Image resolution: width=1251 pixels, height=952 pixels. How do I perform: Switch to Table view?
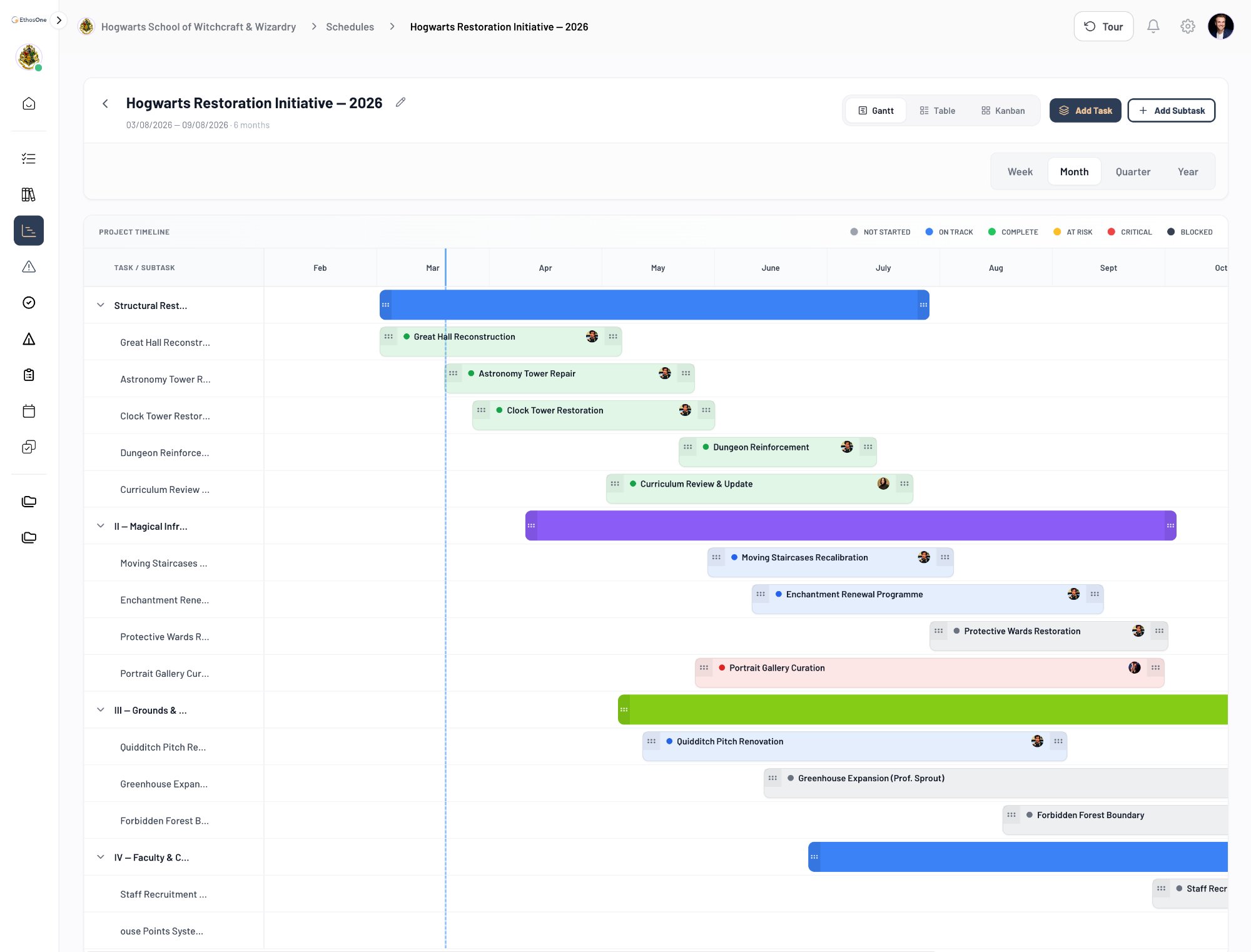[937, 111]
